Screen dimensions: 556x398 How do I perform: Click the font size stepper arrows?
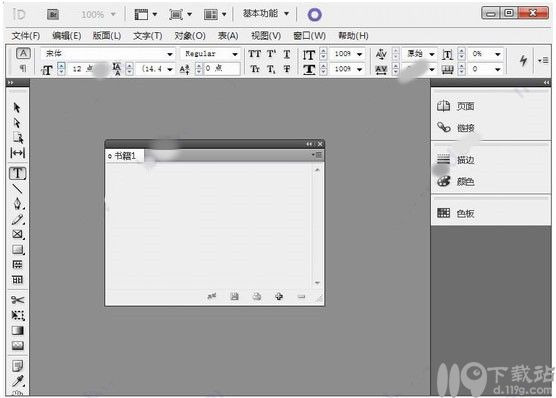[61, 69]
